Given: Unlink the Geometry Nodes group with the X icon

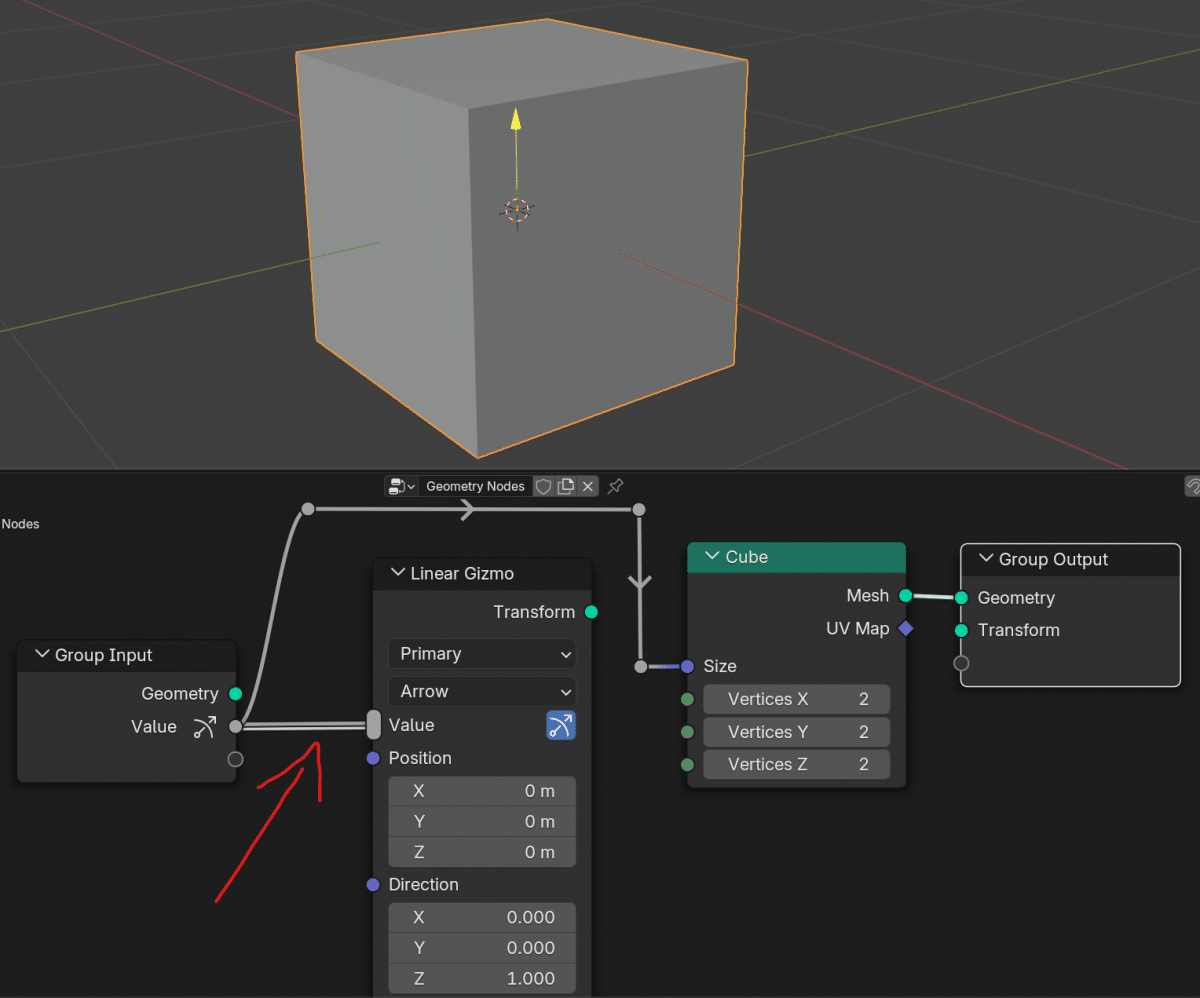Looking at the screenshot, I should 588,486.
